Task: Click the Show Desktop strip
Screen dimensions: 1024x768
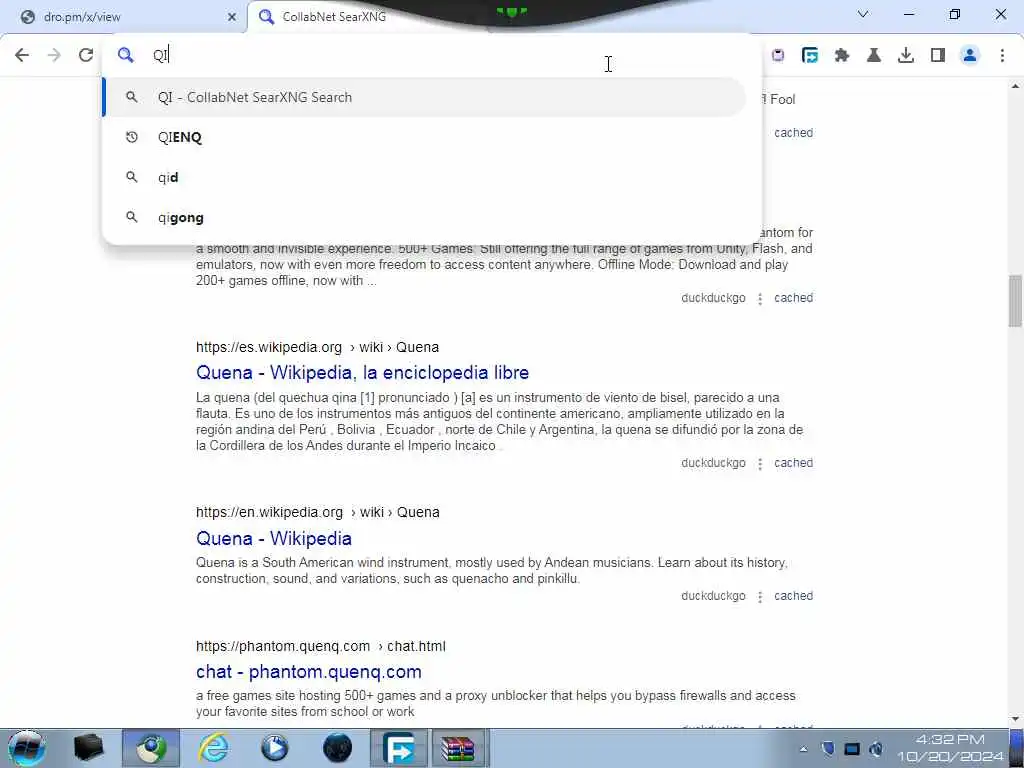Action: (1017, 748)
